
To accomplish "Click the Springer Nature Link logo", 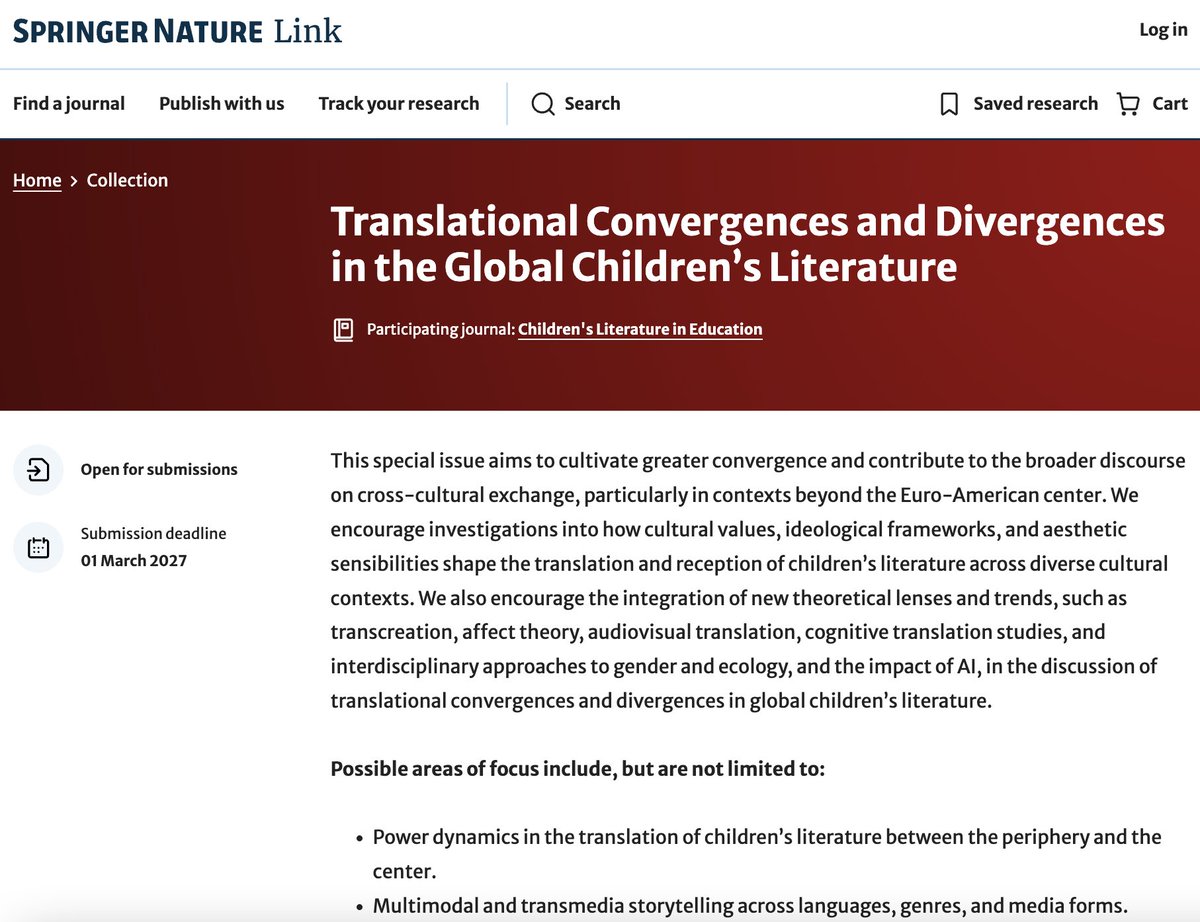I will [x=176, y=31].
